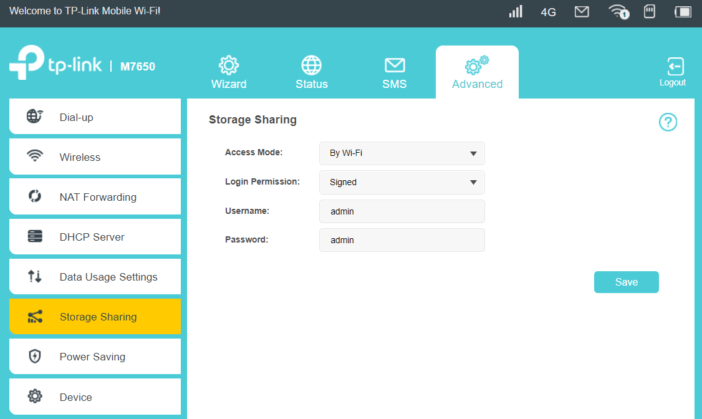Expand the Login Permission dropdown

[401, 182]
